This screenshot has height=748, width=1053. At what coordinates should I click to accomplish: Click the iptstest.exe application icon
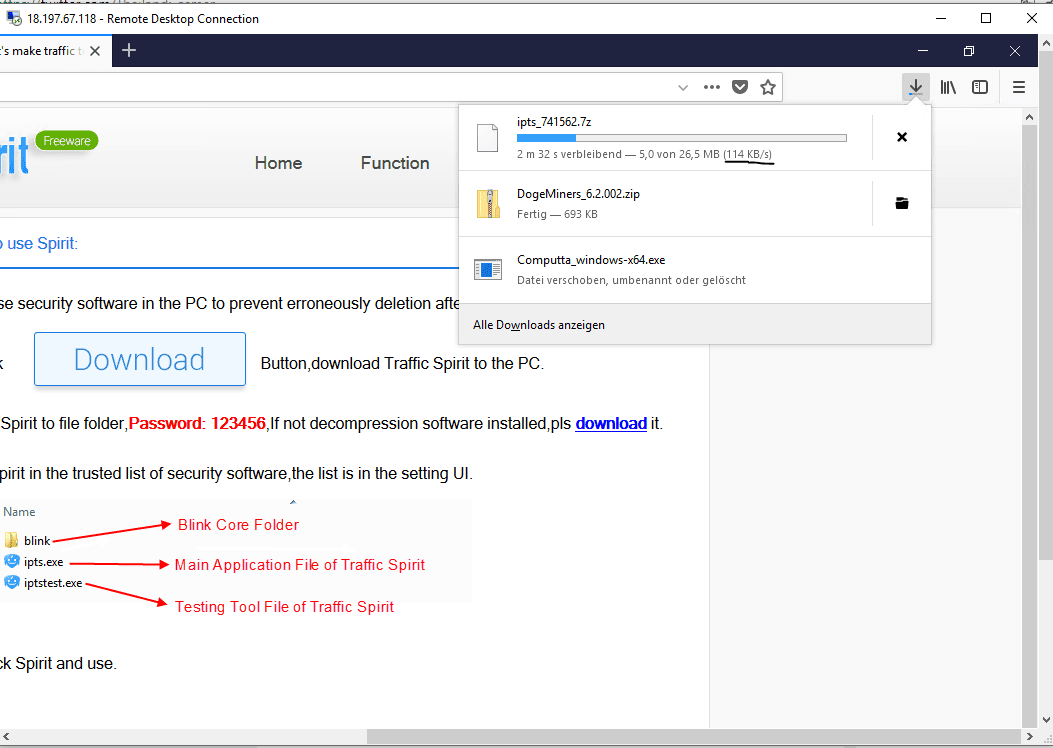click(x=11, y=582)
